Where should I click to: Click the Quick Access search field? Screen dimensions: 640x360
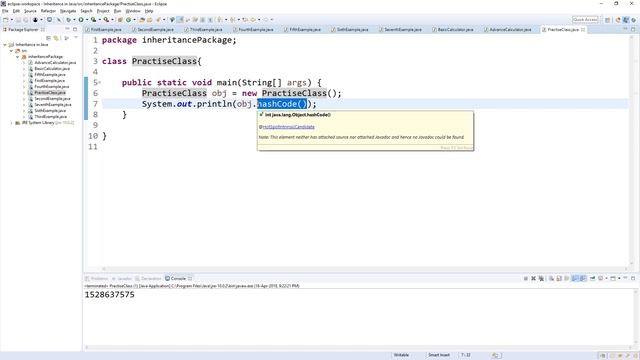tap(585, 20)
